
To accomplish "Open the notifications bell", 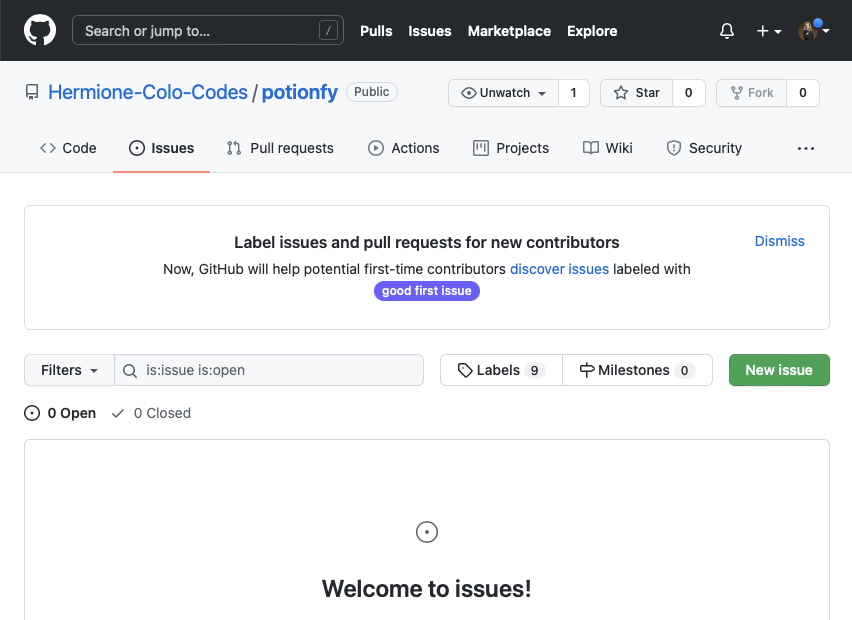I will 727,31.
